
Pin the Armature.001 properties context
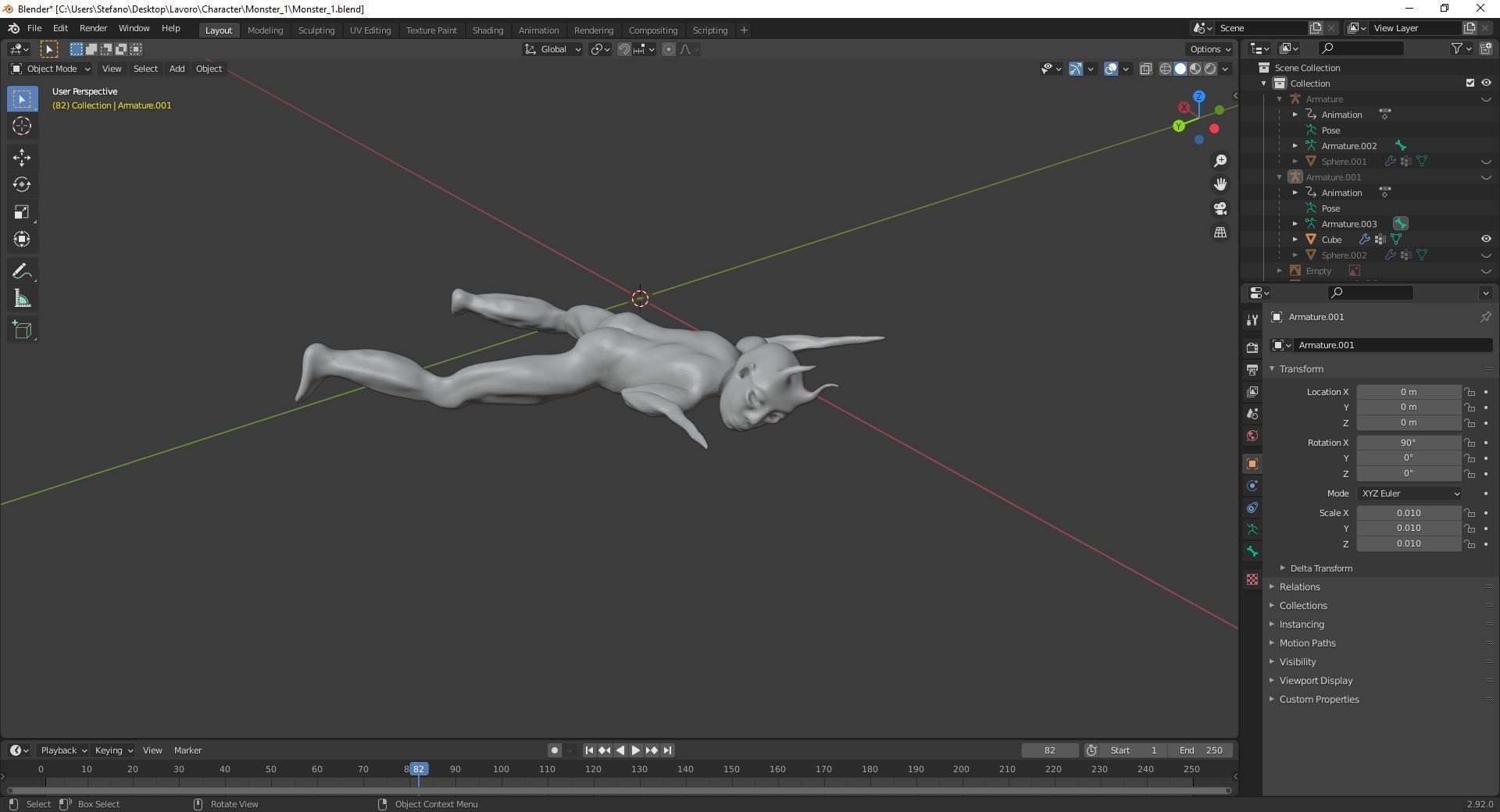coord(1485,317)
